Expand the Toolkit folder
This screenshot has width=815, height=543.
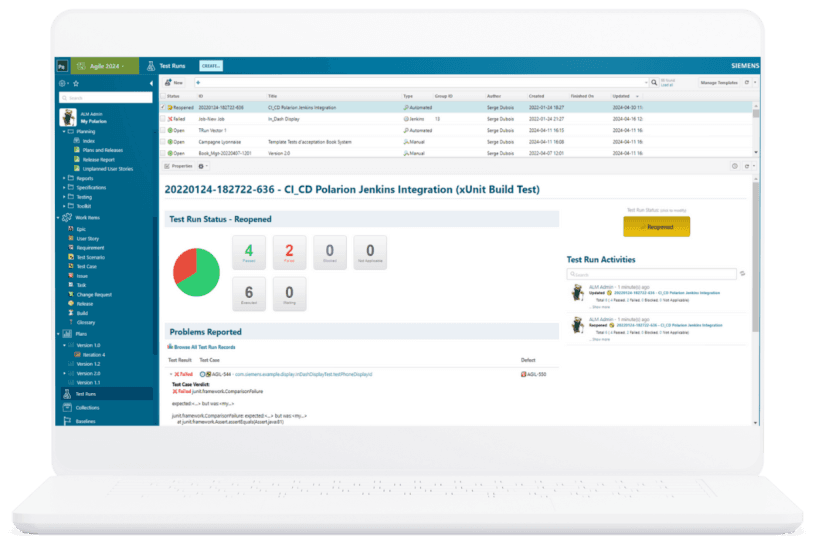(64, 206)
